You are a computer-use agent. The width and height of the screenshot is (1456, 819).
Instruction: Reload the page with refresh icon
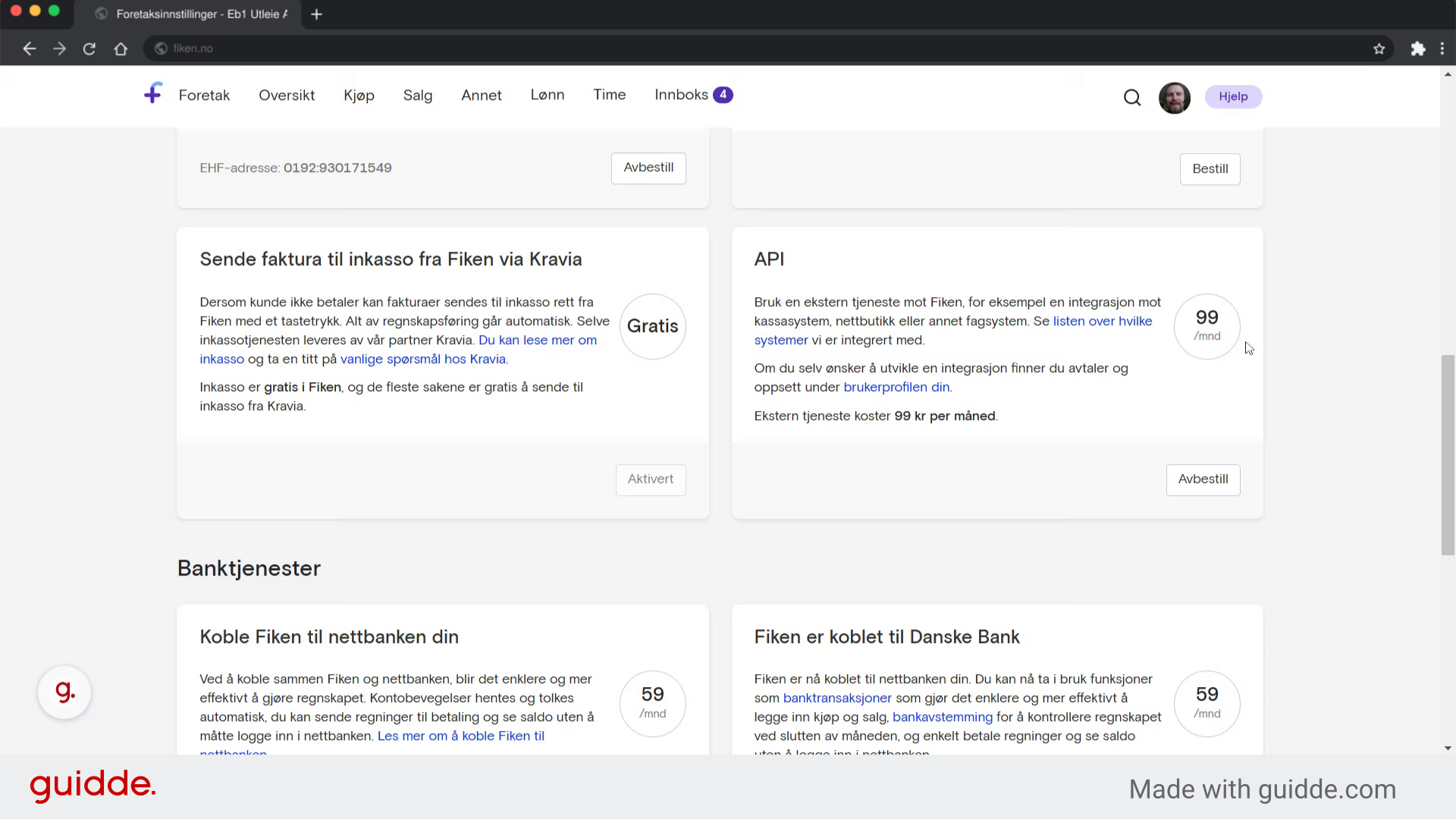click(89, 49)
